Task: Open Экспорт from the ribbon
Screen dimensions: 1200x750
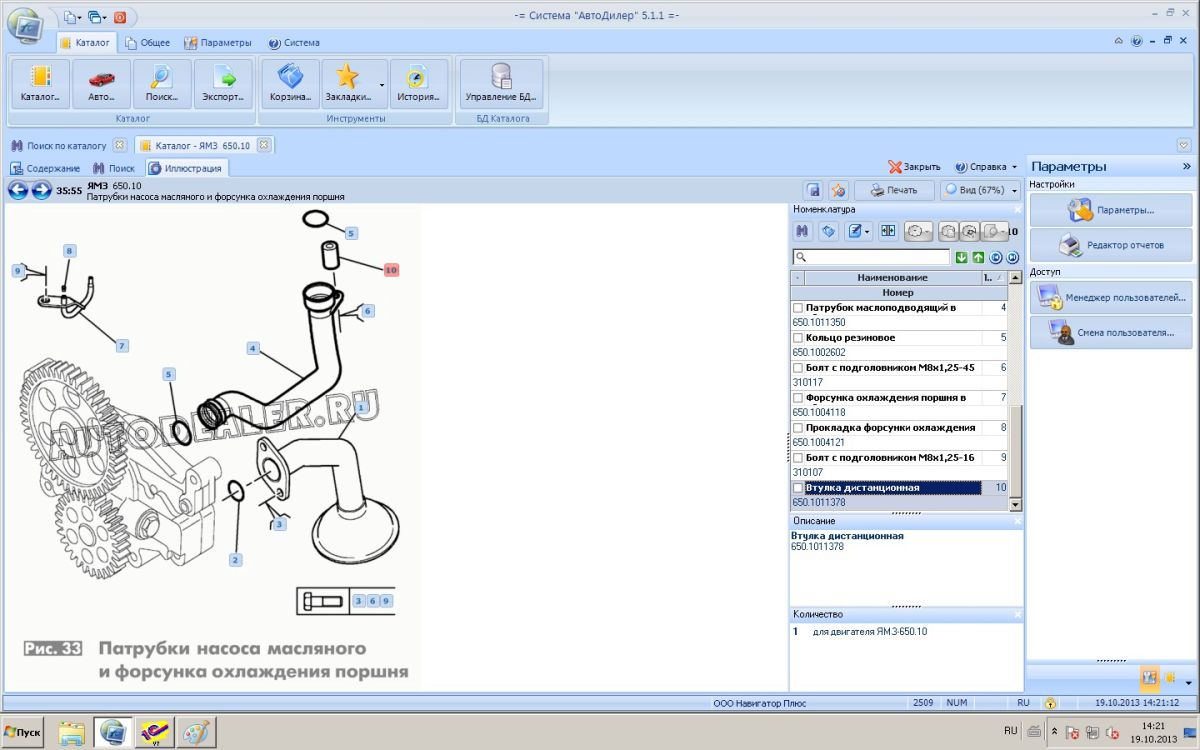Action: (x=222, y=84)
